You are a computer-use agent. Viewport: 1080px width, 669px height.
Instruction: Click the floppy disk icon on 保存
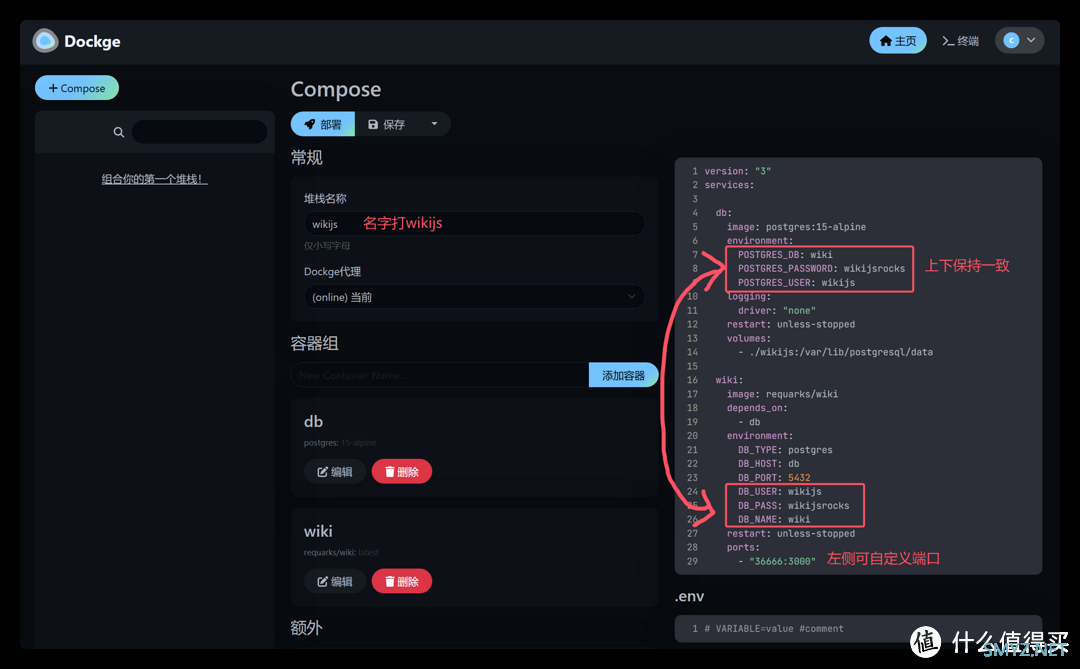point(373,124)
